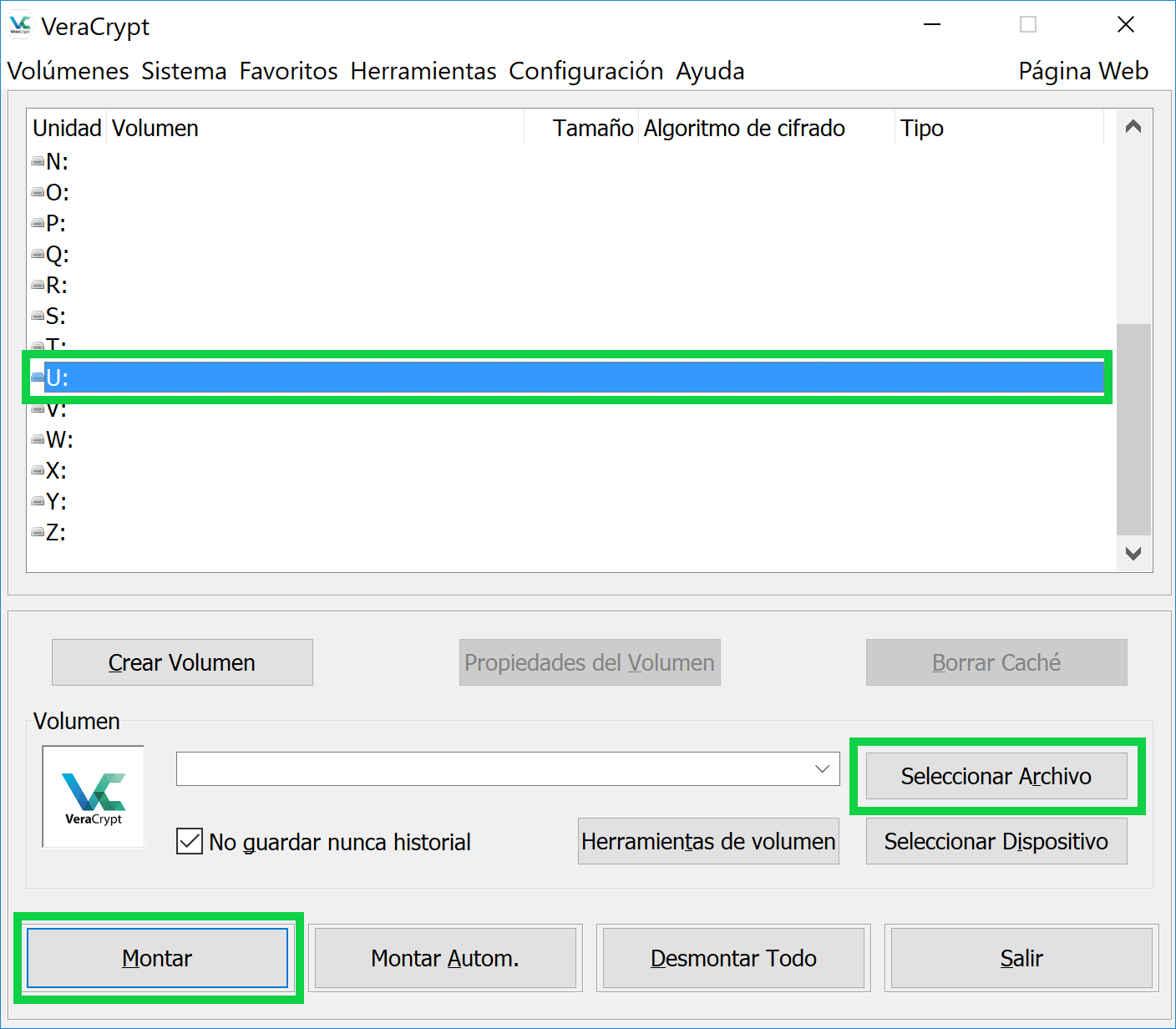
Task: Click Seleccionar Dispositivo button
Action: (x=996, y=841)
